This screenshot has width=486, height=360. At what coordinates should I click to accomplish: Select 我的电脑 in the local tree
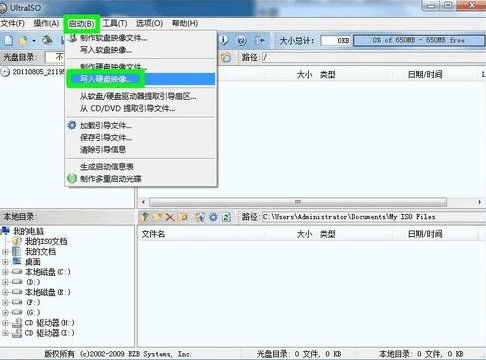tap(28, 231)
